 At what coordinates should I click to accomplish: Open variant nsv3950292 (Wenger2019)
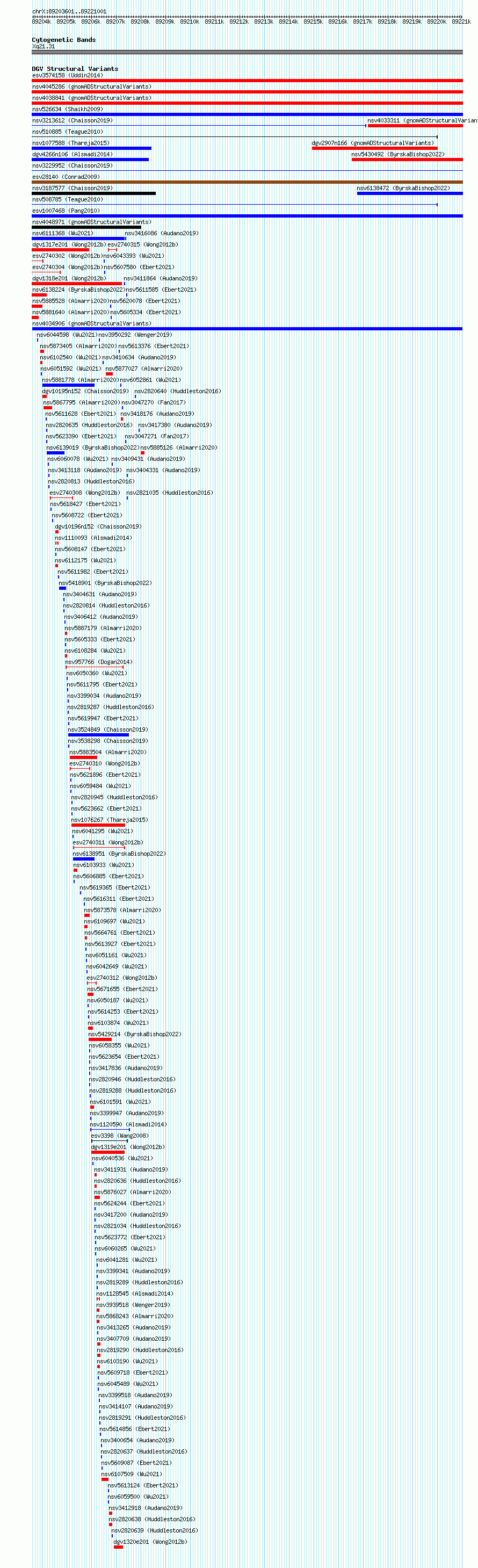(135, 335)
